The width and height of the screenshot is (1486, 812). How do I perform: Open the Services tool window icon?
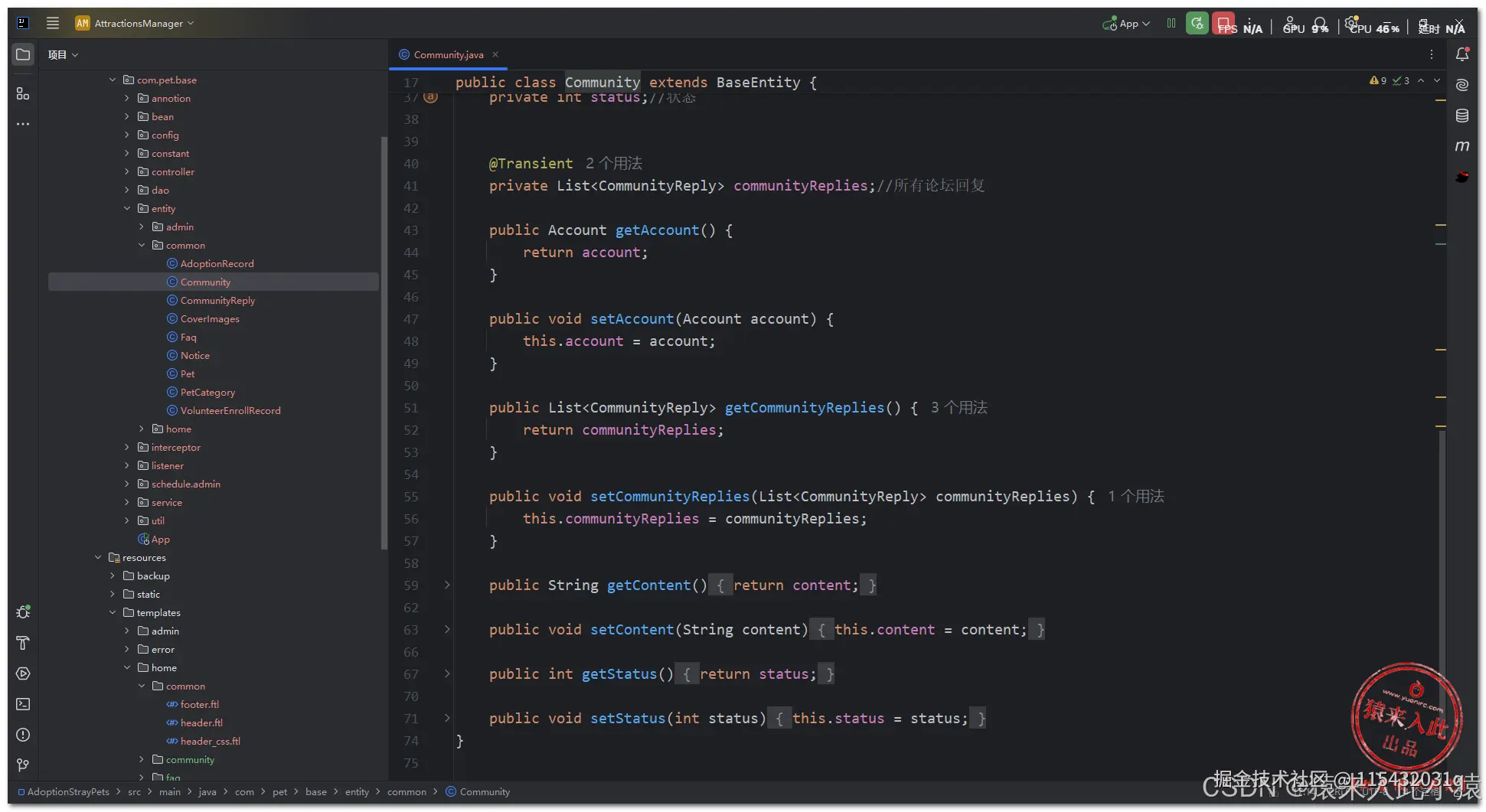pos(23,673)
